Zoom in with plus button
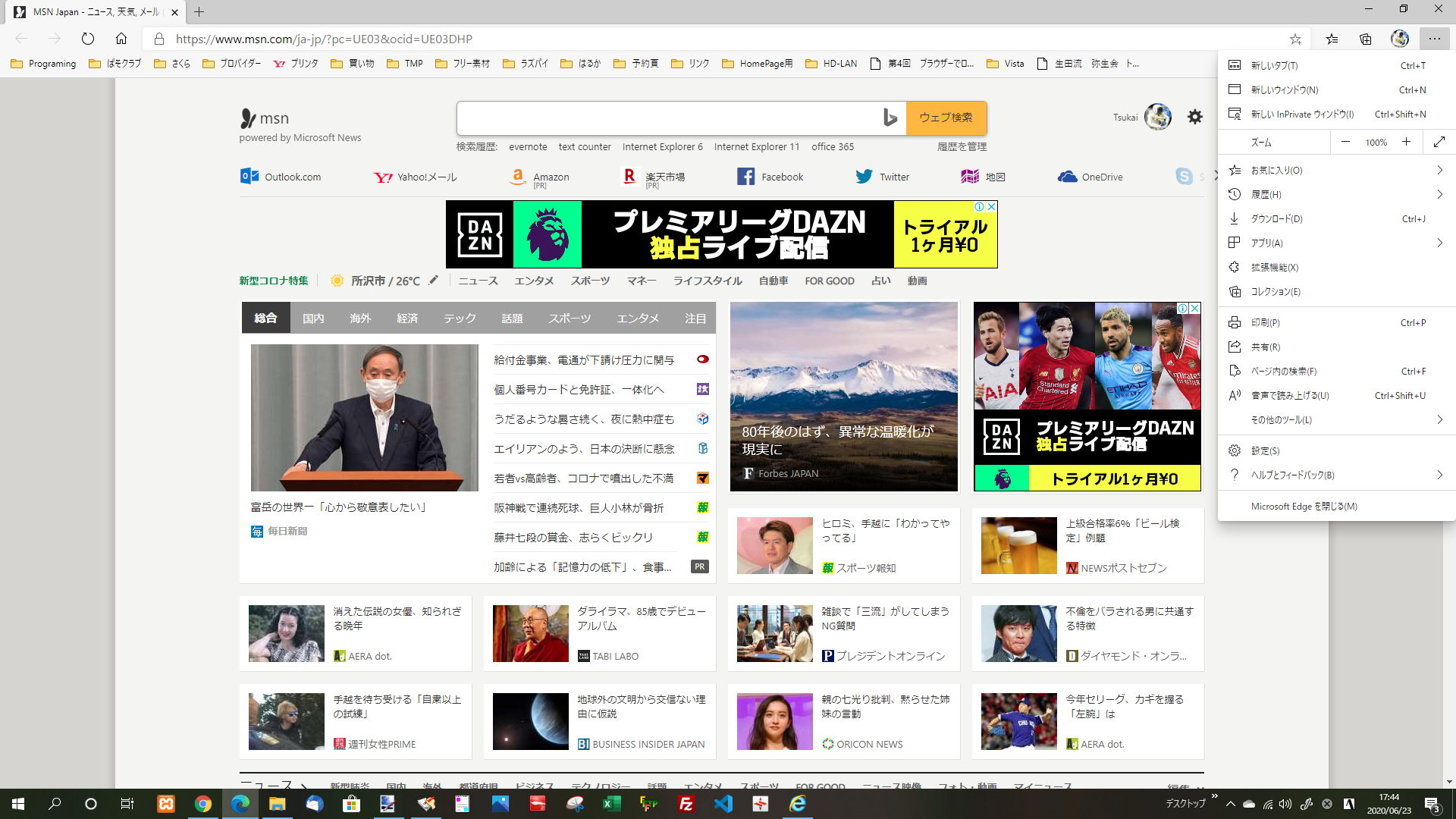This screenshot has width=1456, height=819. (x=1406, y=142)
